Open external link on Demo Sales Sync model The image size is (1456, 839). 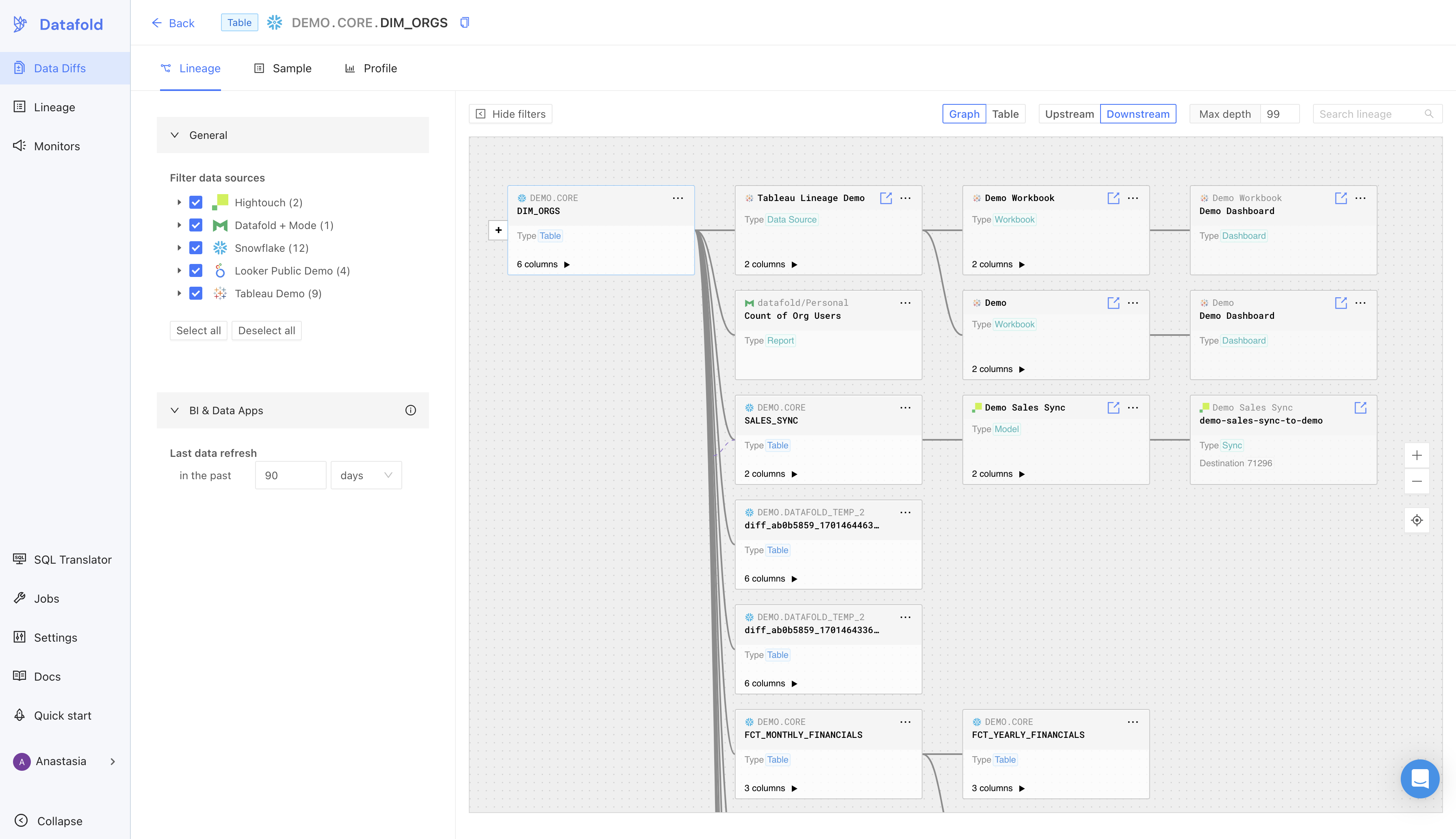click(x=1113, y=407)
